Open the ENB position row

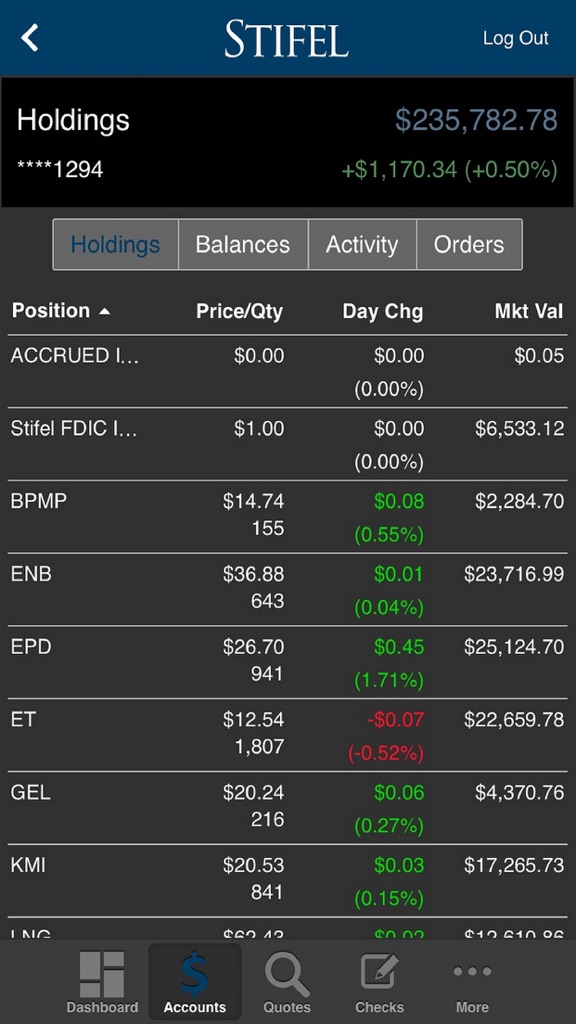(288, 590)
